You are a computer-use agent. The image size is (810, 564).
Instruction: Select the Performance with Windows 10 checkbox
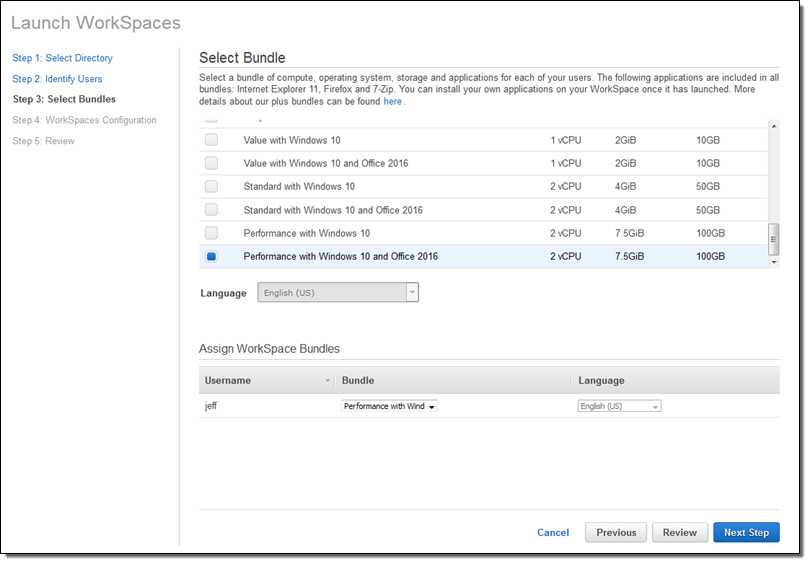(211, 233)
